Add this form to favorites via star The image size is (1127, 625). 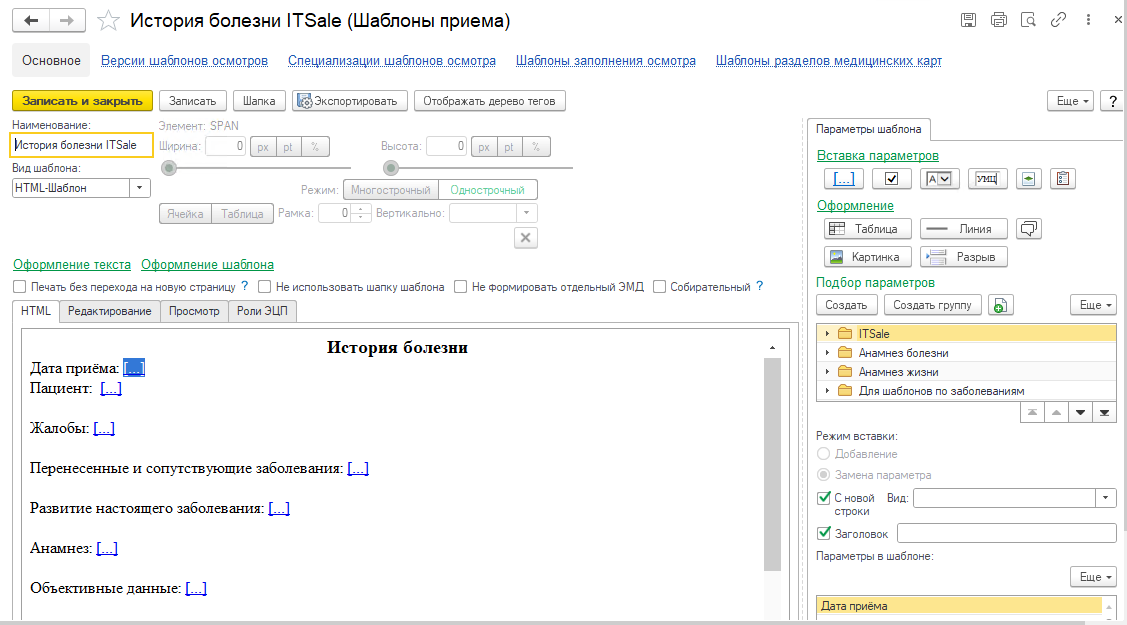point(108,20)
